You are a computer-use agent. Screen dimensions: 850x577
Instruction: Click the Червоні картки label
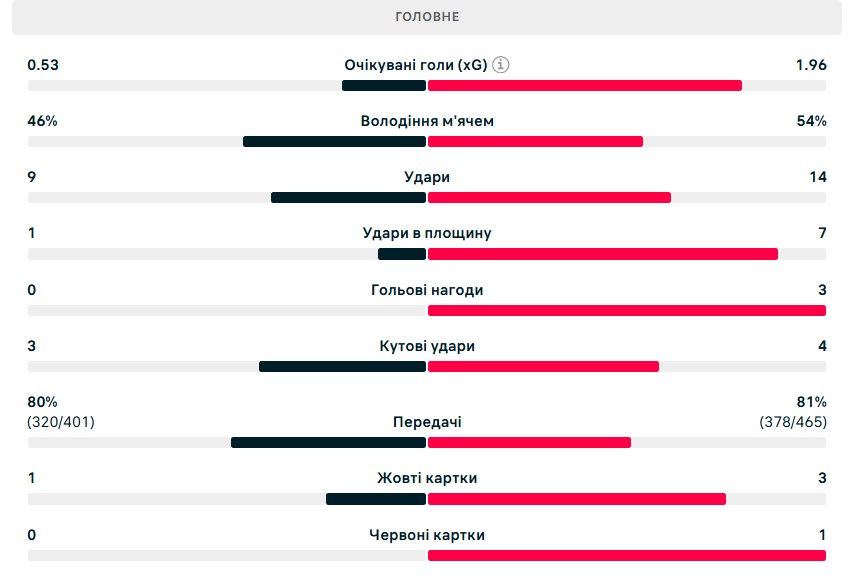pyautogui.click(x=427, y=535)
